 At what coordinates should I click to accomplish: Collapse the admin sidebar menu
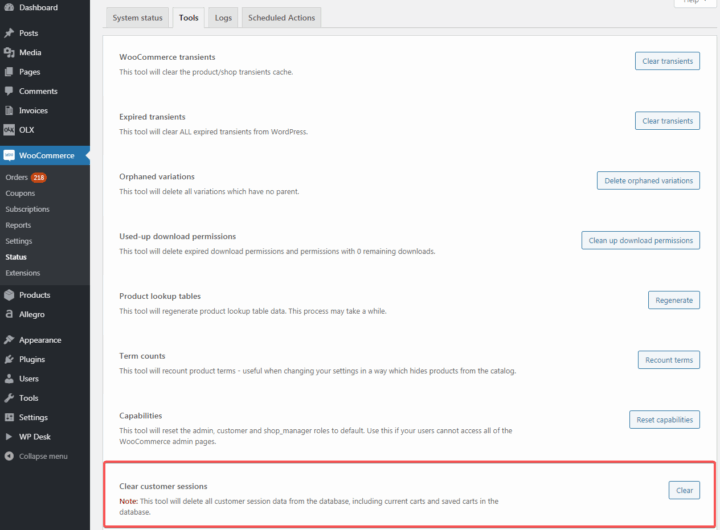9,456
